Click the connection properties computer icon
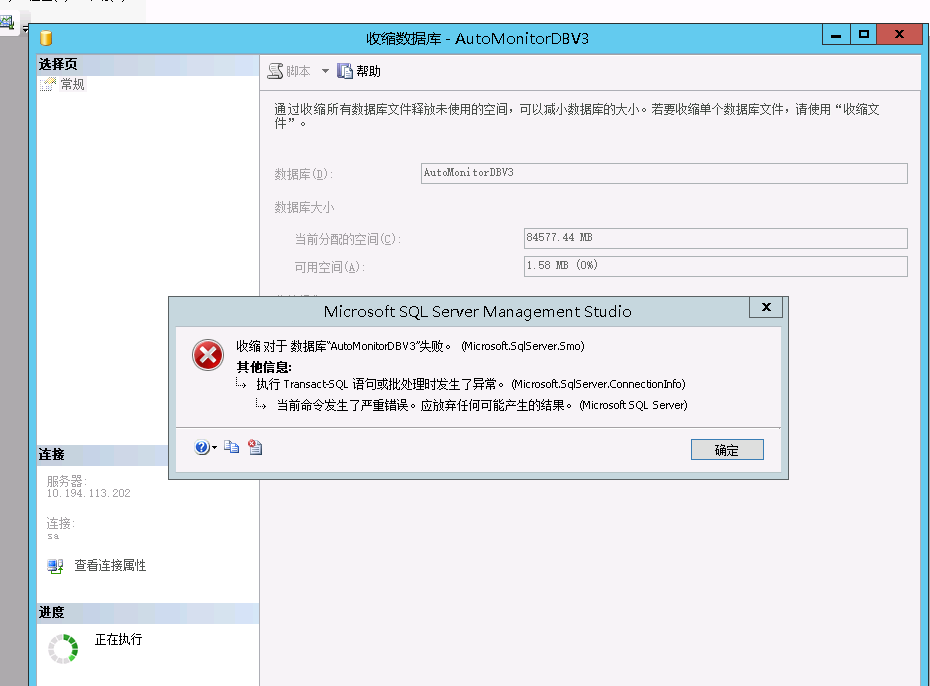This screenshot has width=930, height=686. [55, 566]
